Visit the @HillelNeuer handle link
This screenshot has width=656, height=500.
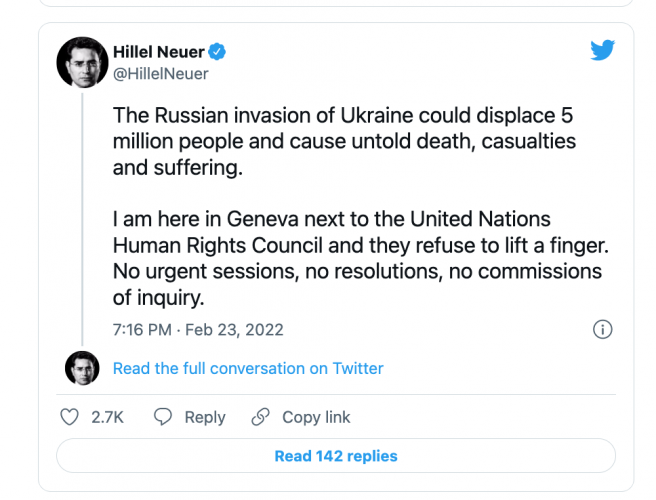[x=161, y=74]
